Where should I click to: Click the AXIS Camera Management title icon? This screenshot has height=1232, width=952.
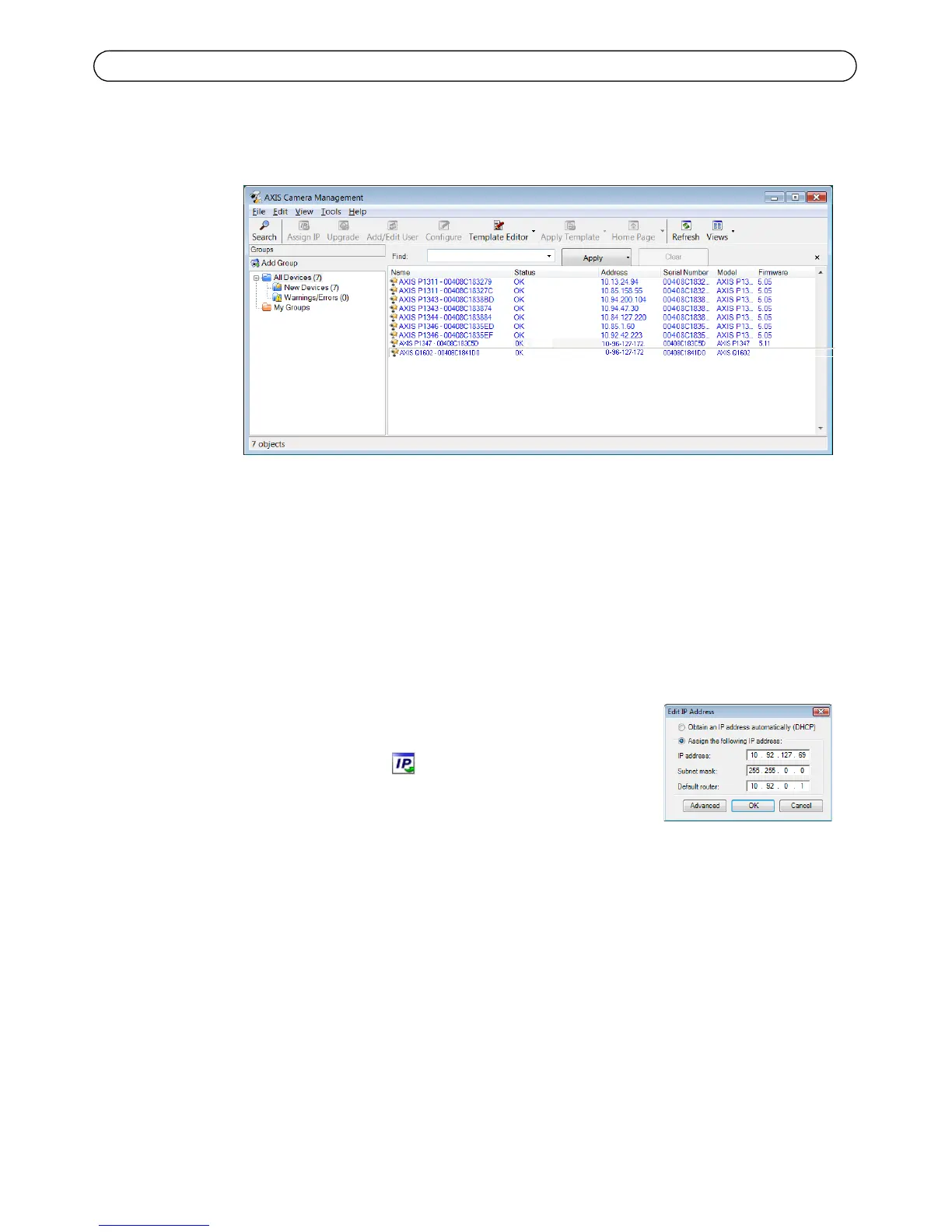coord(256,198)
